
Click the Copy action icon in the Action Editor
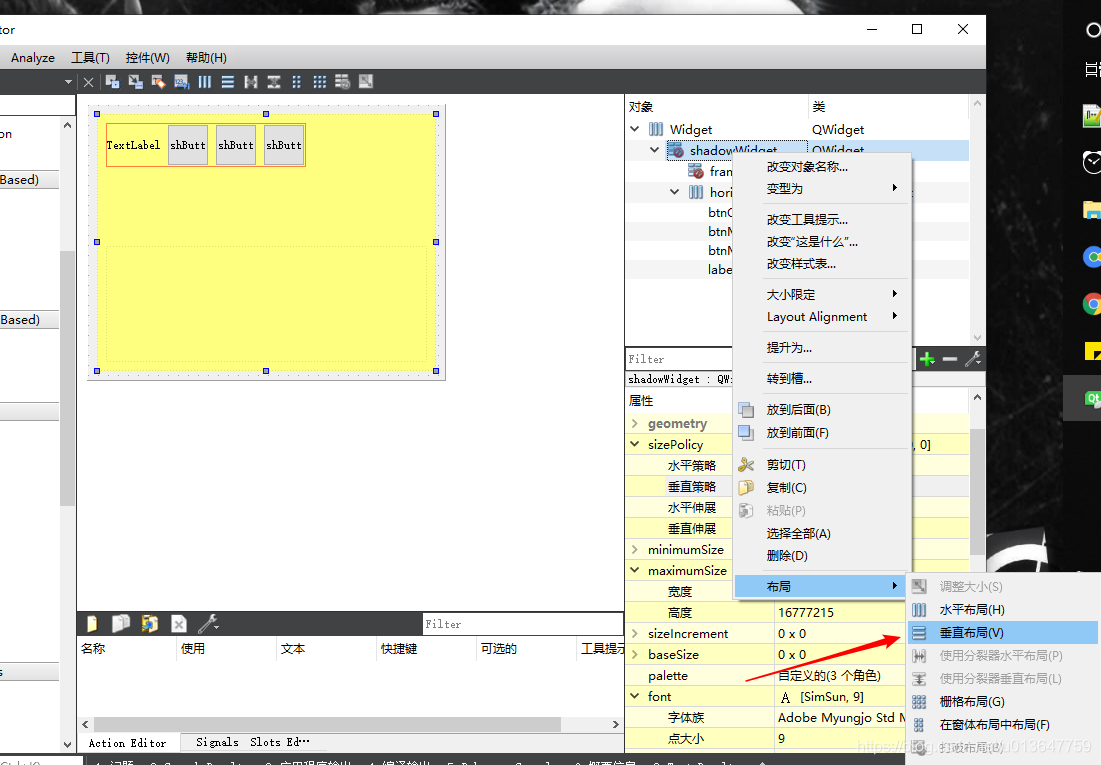click(121, 624)
